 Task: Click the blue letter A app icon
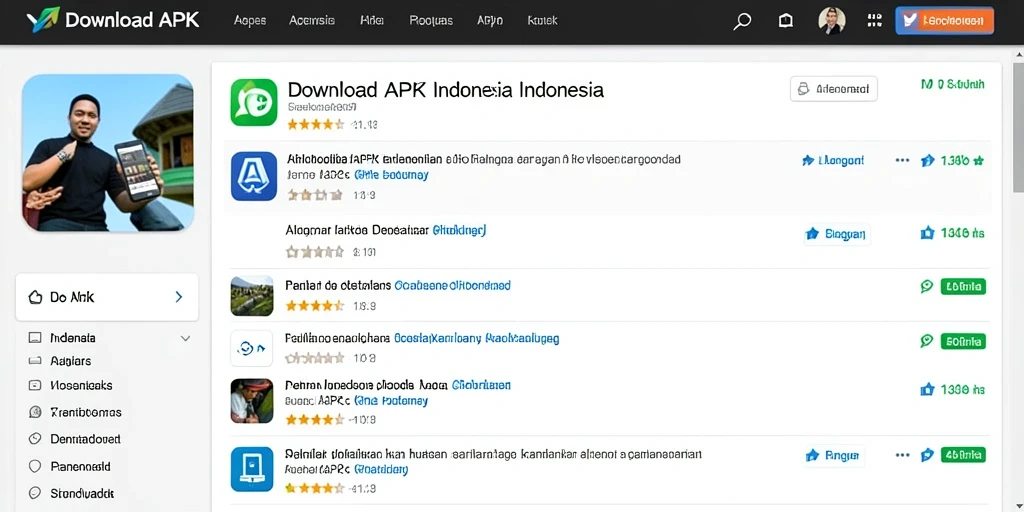pyautogui.click(x=254, y=176)
